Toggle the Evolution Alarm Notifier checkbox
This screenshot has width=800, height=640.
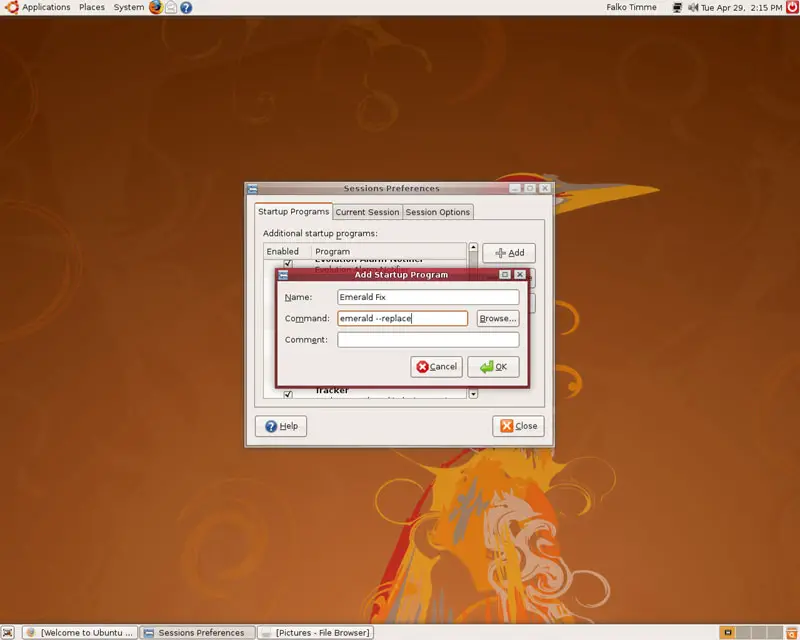pyautogui.click(x=288, y=263)
